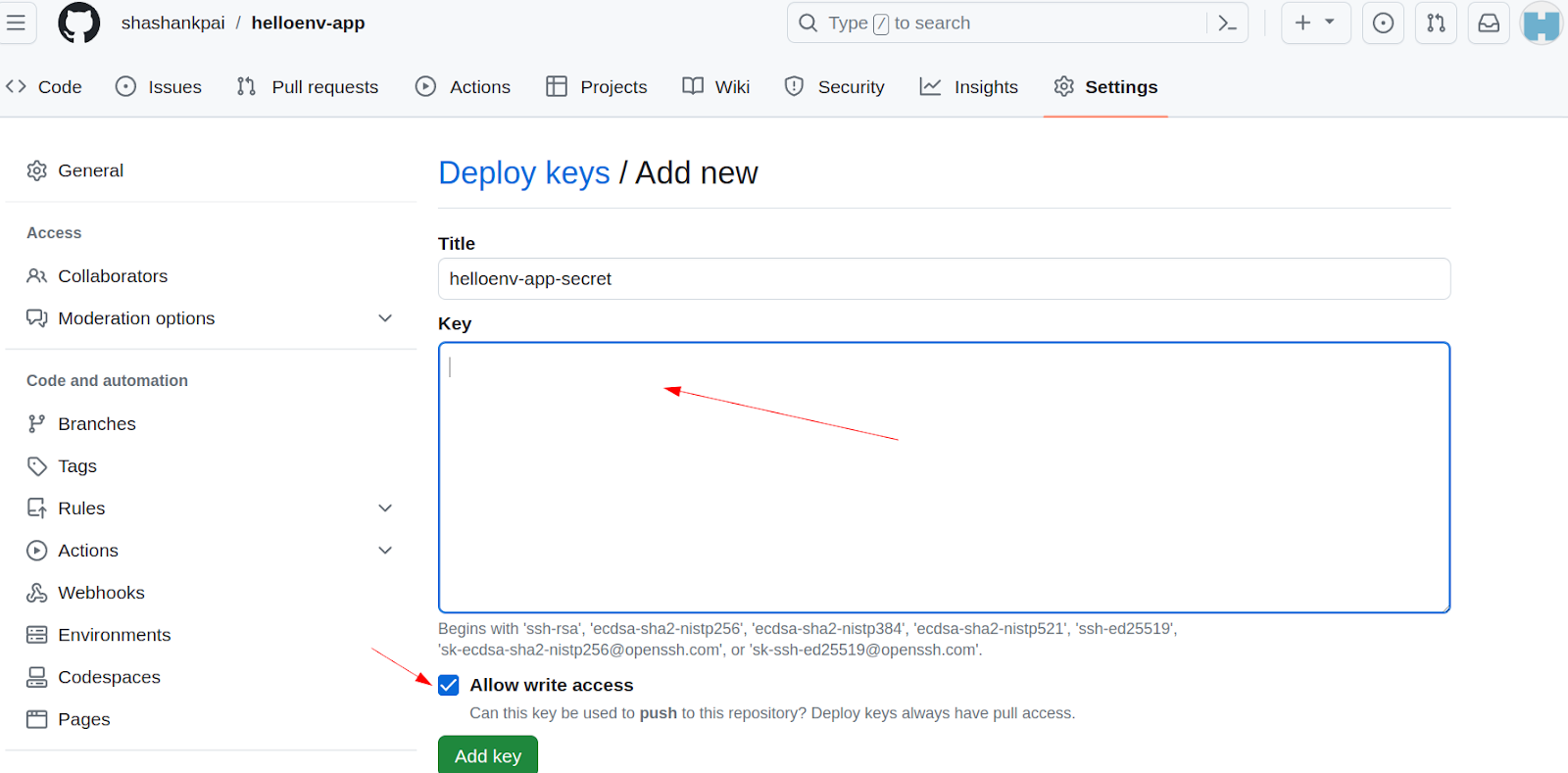Open the user avatar menu
Image resolution: width=1568 pixels, height=773 pixels.
pyautogui.click(x=1542, y=23)
